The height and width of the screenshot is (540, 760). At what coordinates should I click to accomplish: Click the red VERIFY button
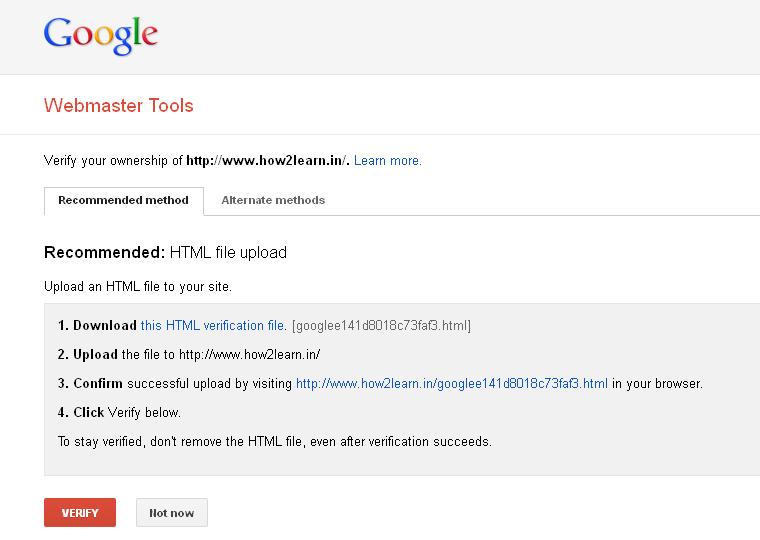point(80,512)
